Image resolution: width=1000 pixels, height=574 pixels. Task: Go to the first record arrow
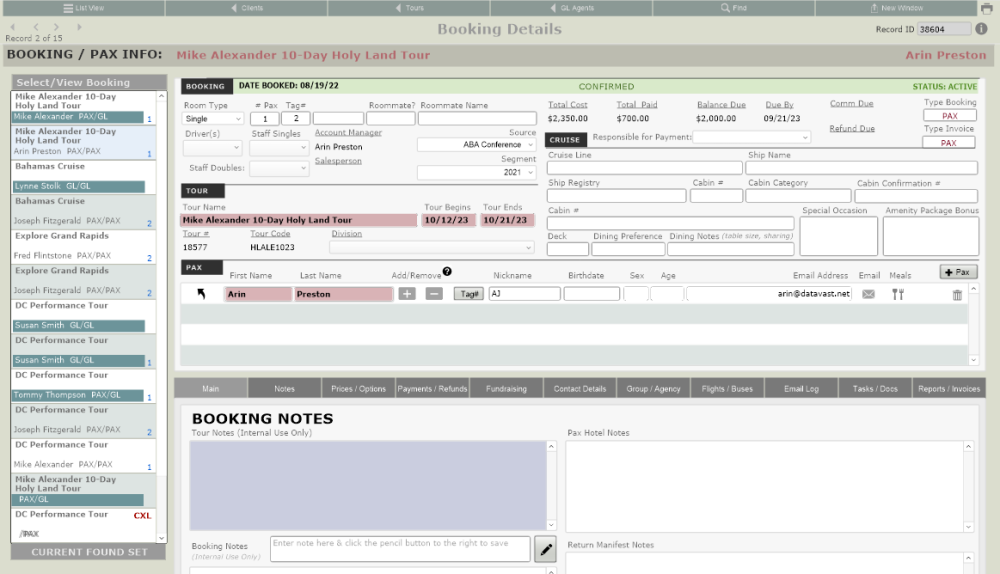click(x=13, y=27)
